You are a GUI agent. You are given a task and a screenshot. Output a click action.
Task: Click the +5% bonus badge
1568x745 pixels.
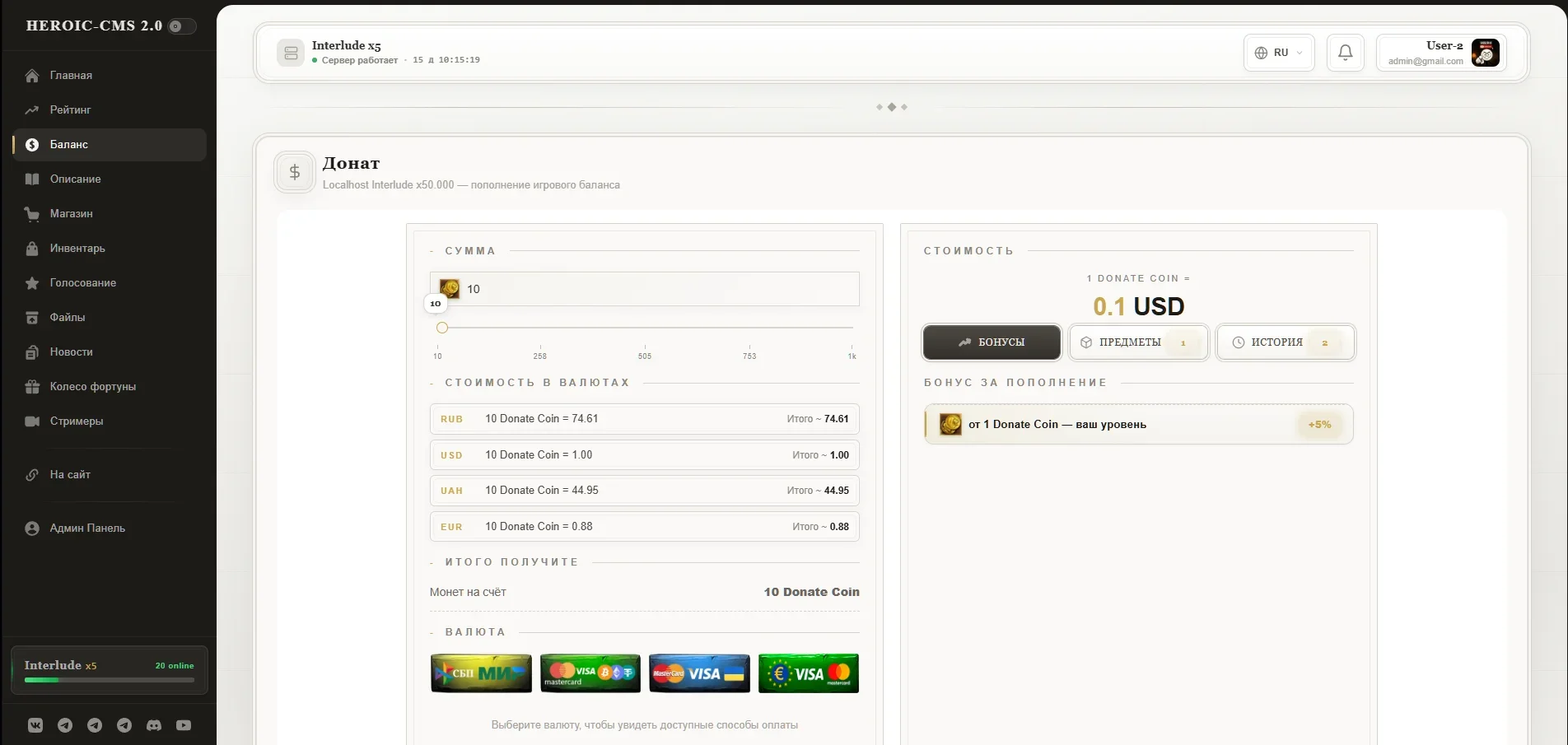click(x=1319, y=425)
